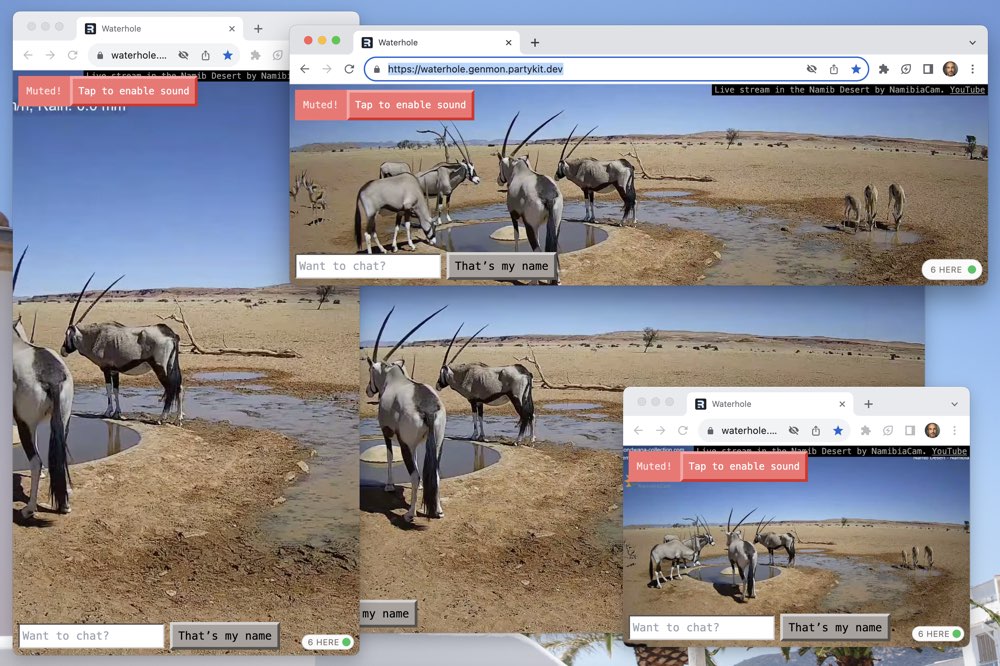Click Muted! in the left window
The image size is (1000, 666).
[43, 91]
